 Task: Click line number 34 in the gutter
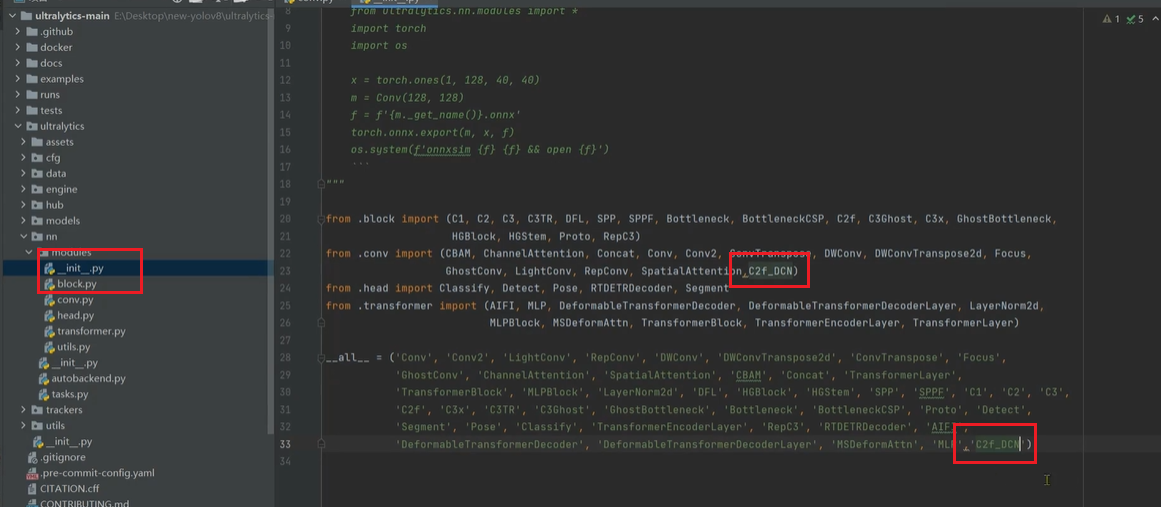pos(286,461)
